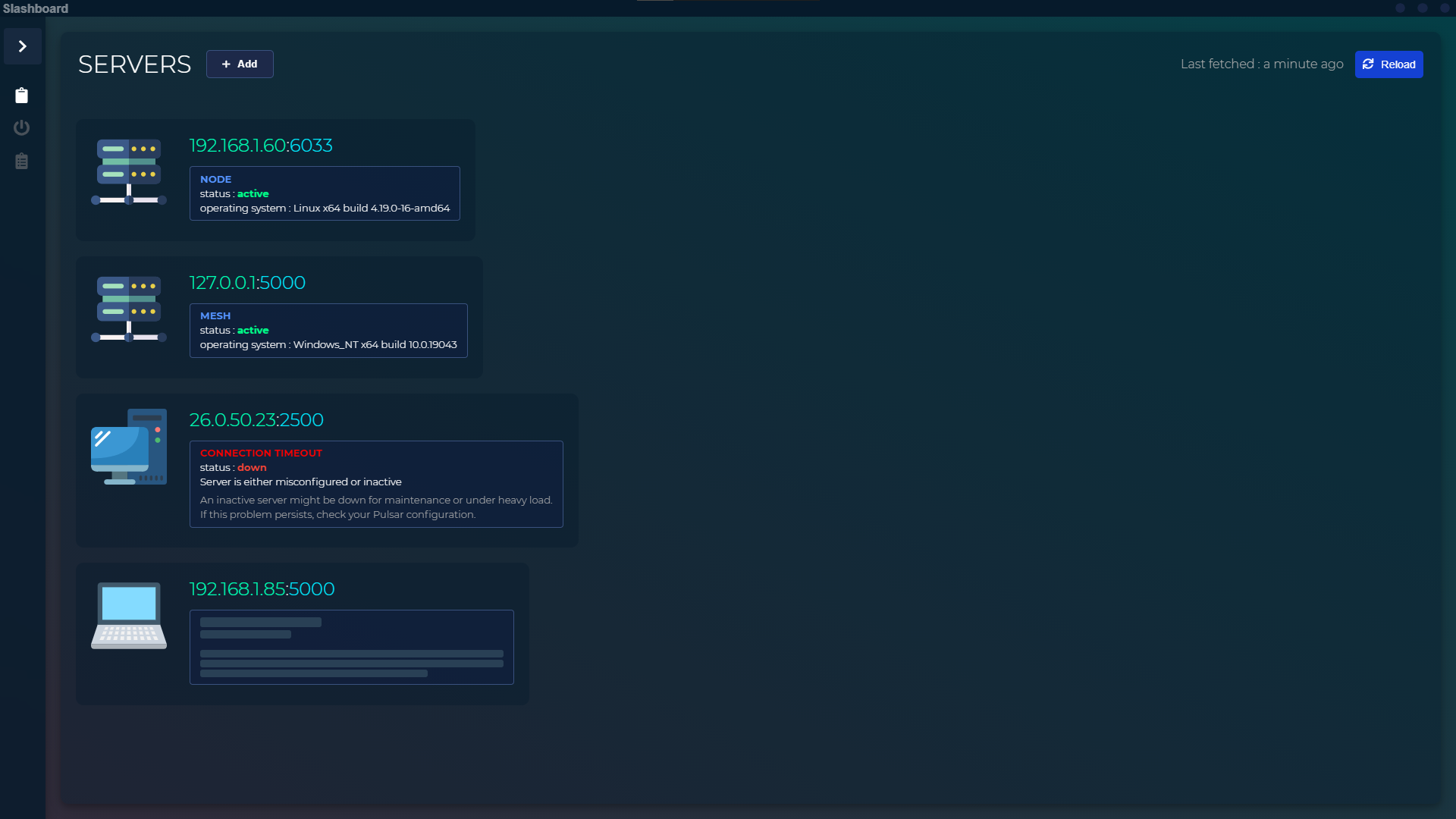Image resolution: width=1456 pixels, height=819 pixels.
Task: Click the loading placeholder box for 192.168.1.85
Action: (x=351, y=647)
